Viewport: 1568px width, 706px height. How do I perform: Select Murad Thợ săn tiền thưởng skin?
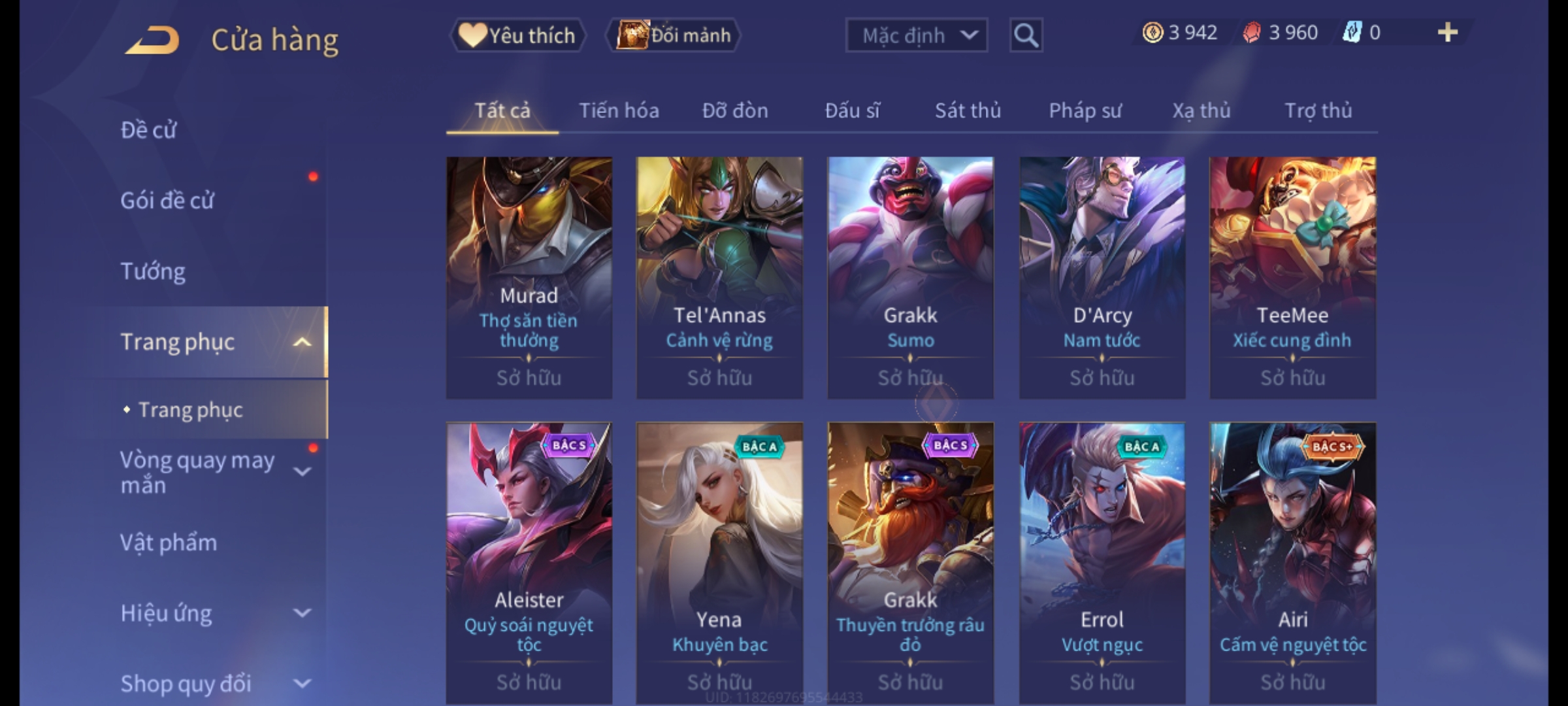coord(529,278)
